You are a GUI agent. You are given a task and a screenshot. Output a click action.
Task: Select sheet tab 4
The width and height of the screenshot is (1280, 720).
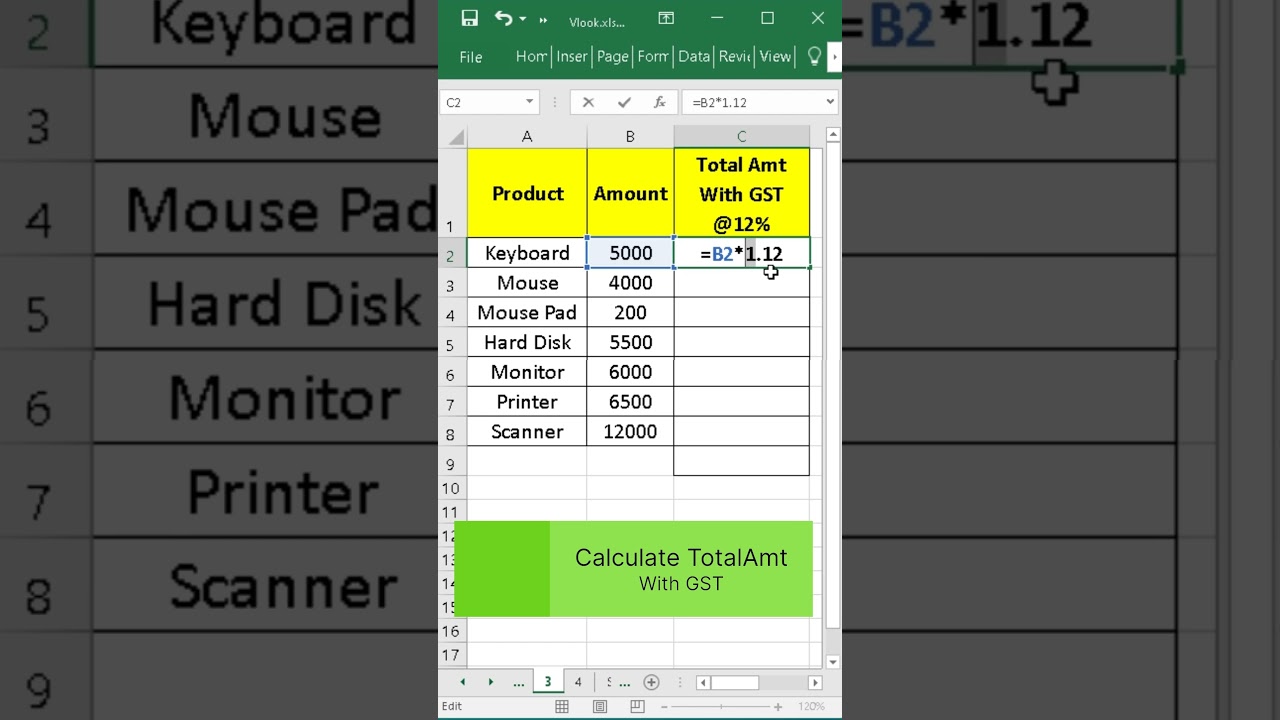pos(577,682)
